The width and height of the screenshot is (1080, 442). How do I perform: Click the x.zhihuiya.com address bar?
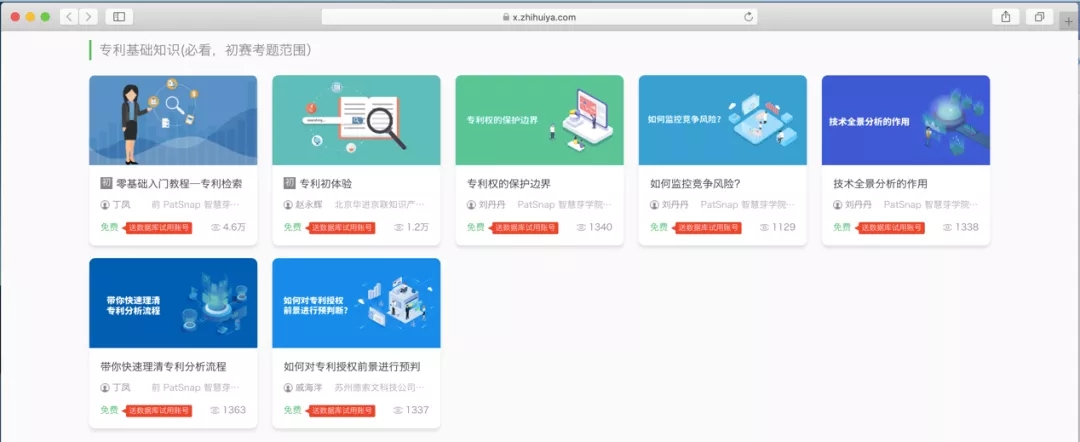(539, 17)
